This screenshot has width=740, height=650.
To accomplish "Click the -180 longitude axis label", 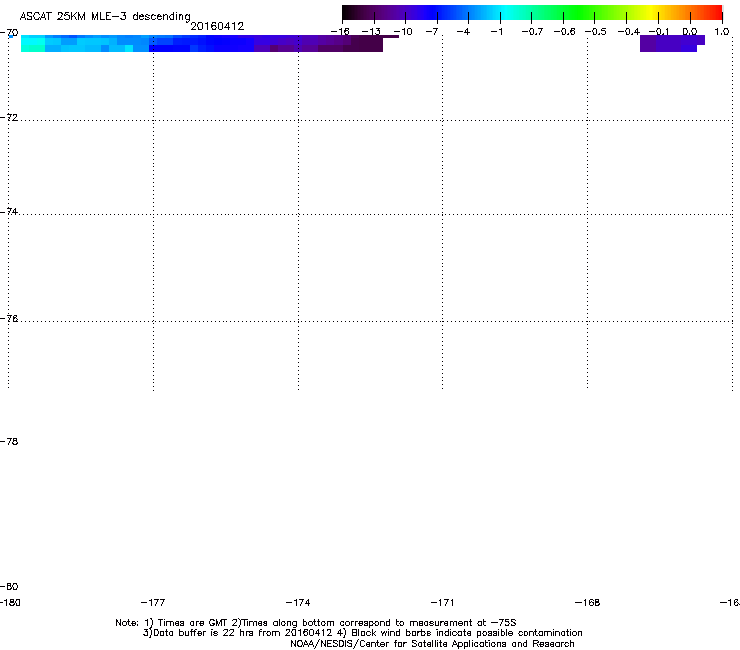I will [x=10, y=602].
